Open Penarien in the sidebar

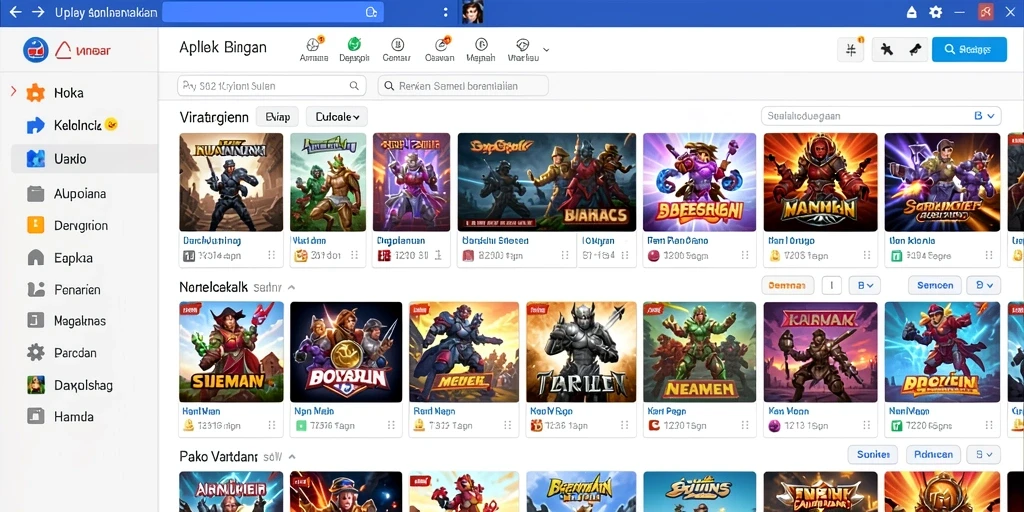(77, 289)
